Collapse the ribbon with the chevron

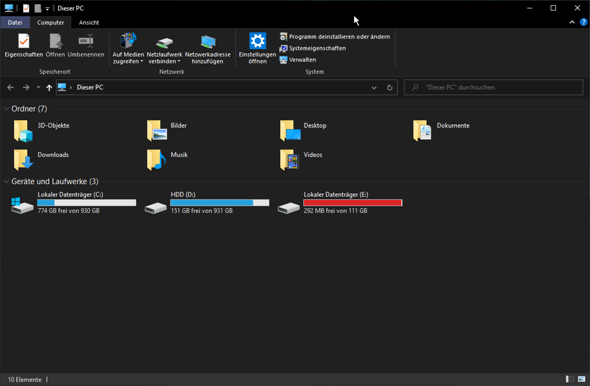point(572,22)
